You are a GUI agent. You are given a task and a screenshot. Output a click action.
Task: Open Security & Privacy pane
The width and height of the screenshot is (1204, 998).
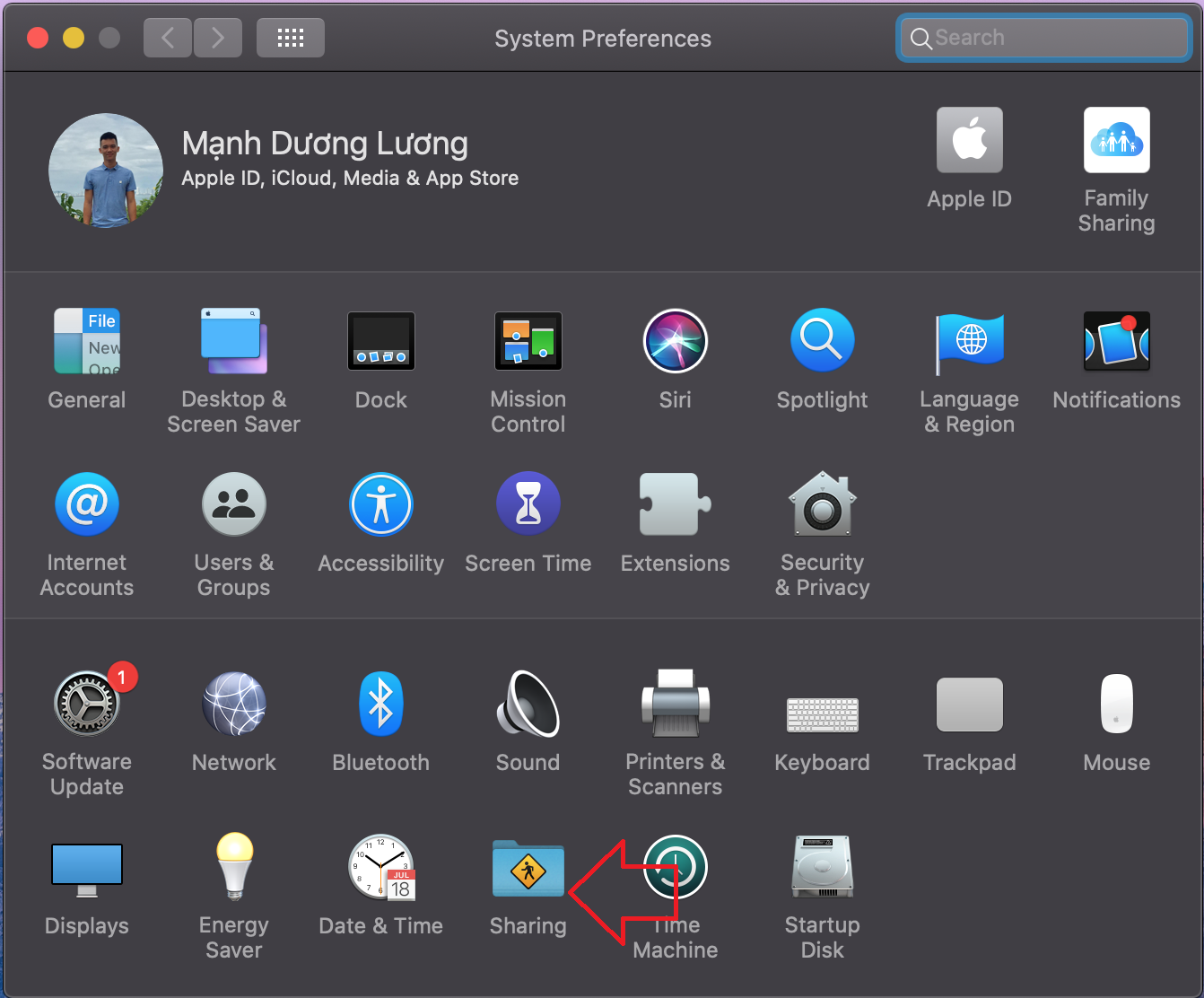click(x=823, y=503)
